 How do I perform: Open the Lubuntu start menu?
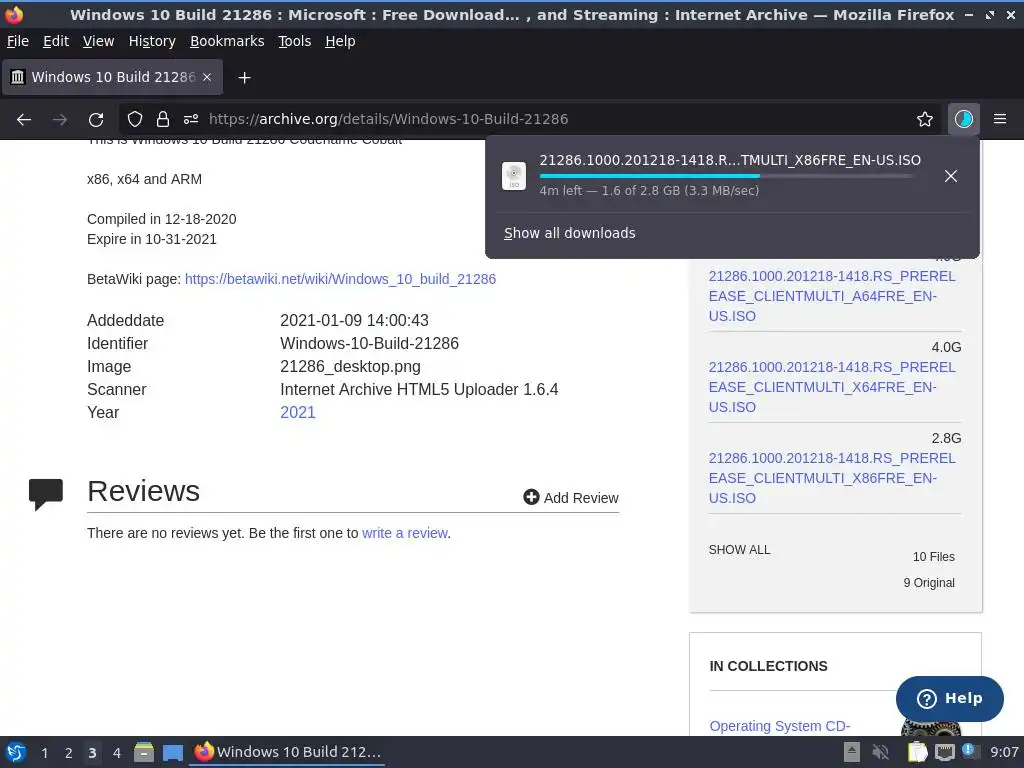tap(15, 752)
